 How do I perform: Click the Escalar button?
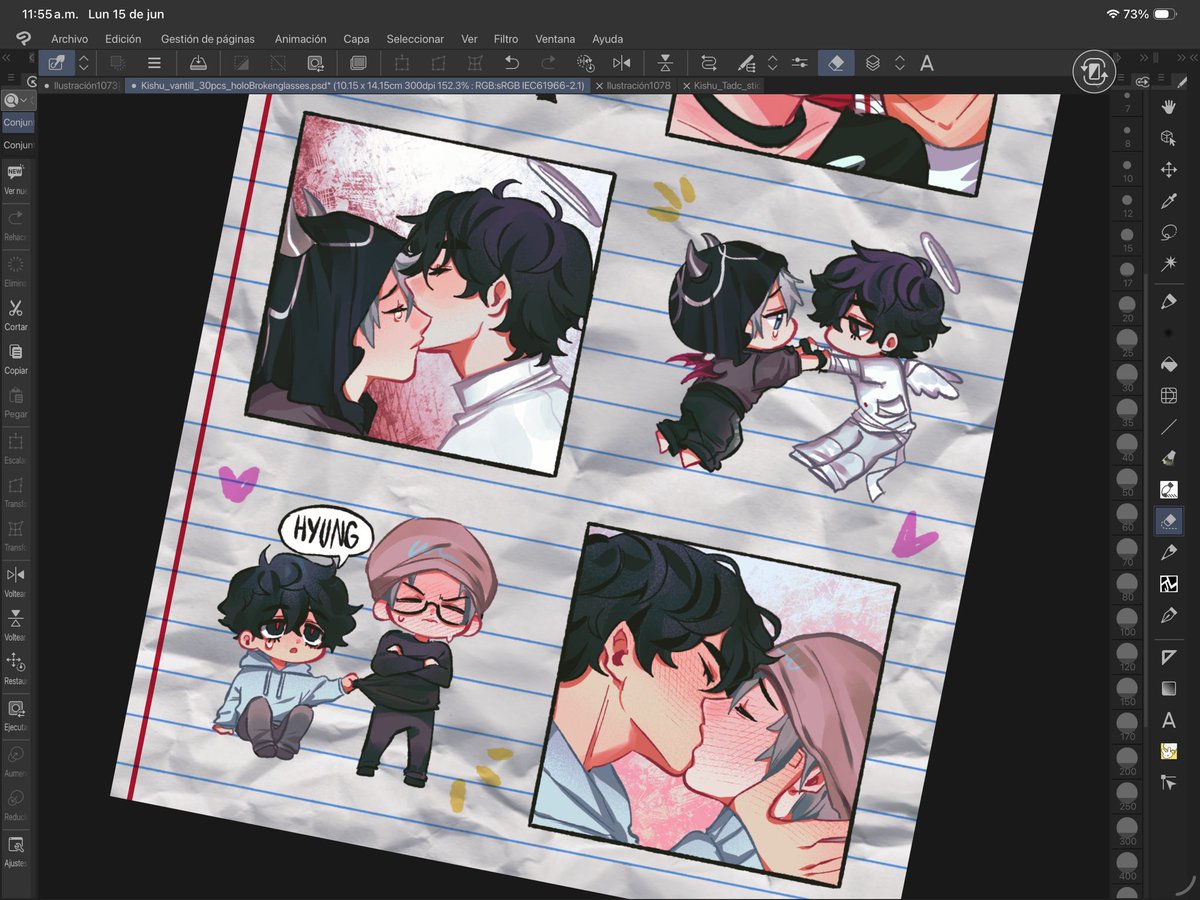pos(16,449)
